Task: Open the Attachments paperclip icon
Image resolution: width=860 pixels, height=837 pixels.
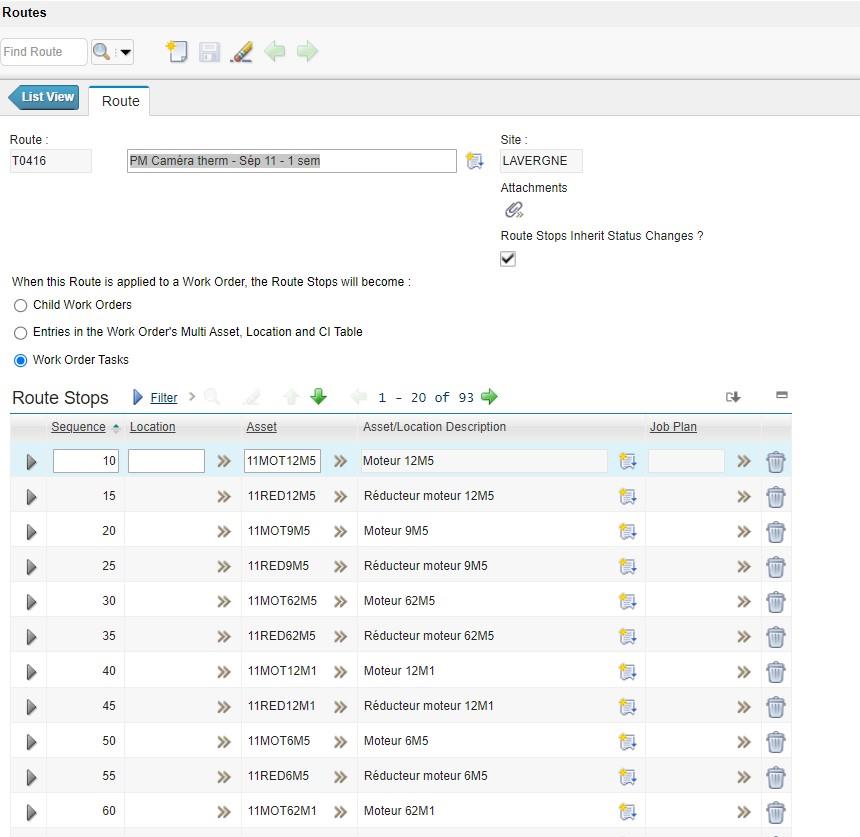Action: (x=514, y=210)
